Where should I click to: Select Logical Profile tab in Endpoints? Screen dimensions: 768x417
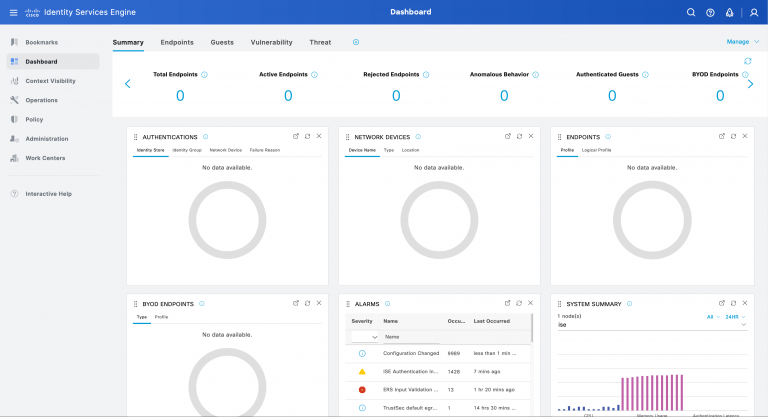597,150
